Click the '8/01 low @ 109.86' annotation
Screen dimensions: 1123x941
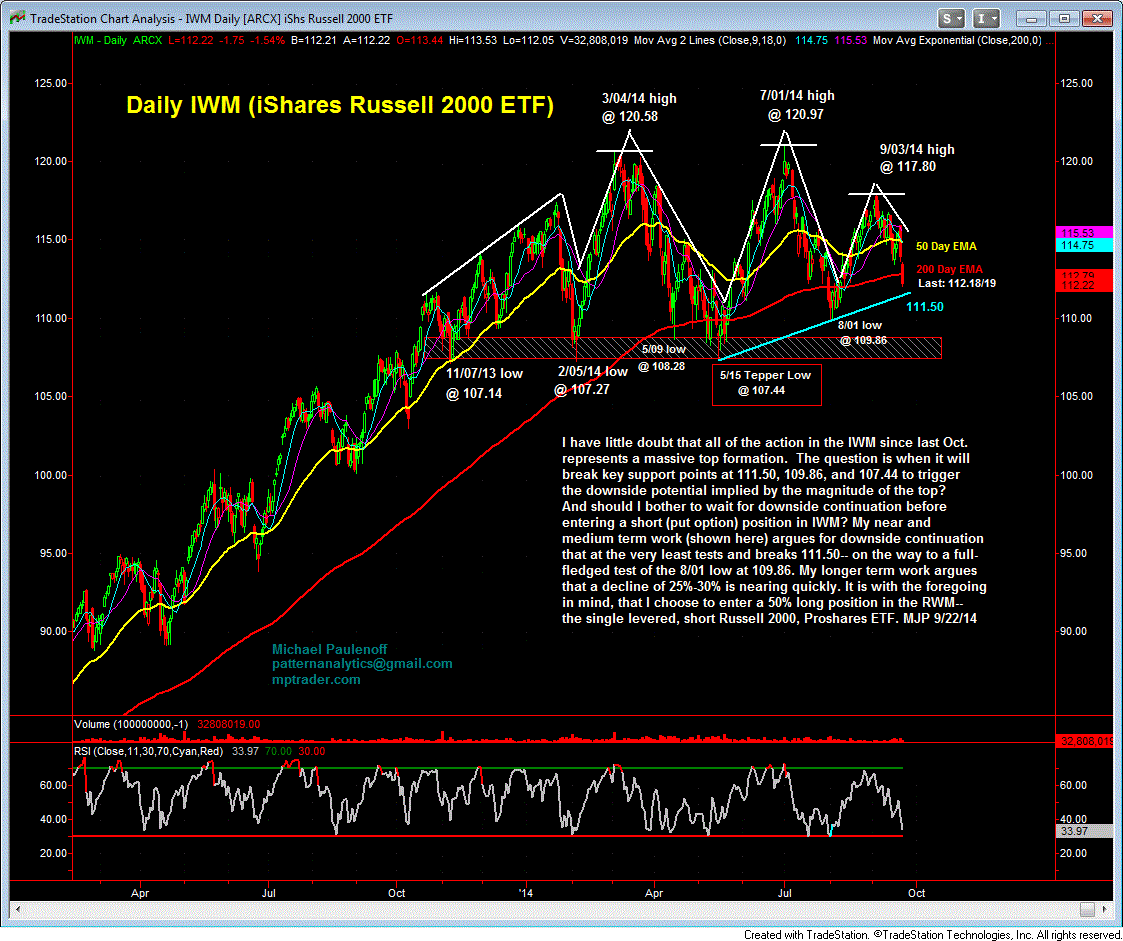(x=862, y=333)
